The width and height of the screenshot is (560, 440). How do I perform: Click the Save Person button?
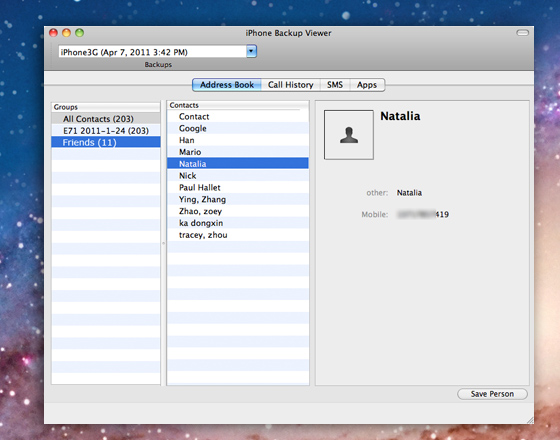(492, 394)
